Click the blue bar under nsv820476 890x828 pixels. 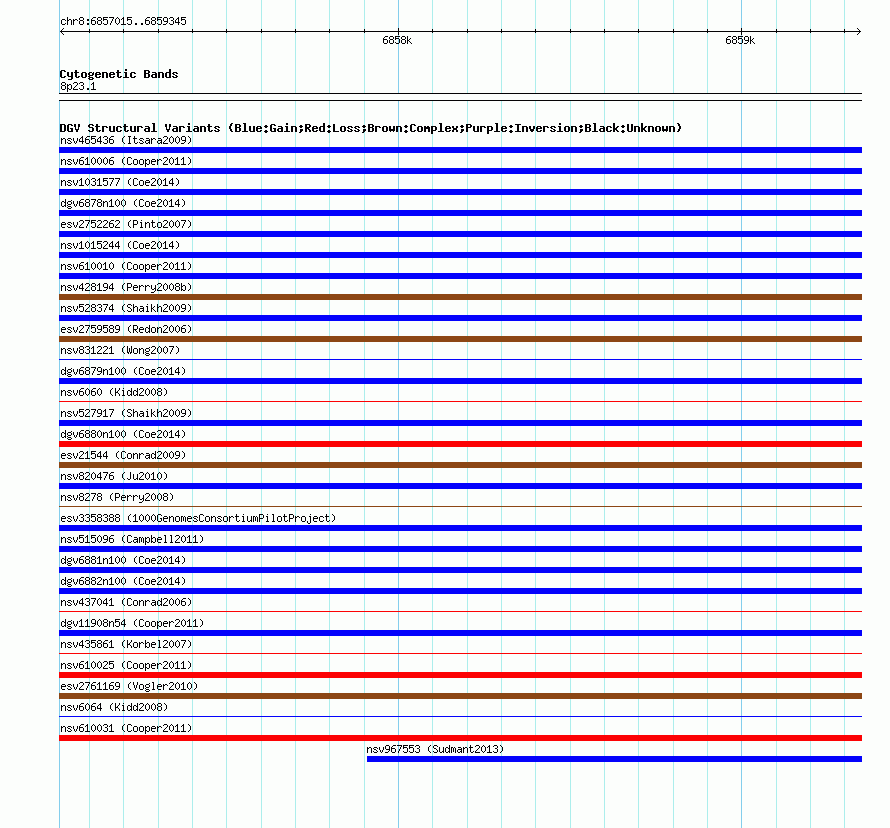460,486
